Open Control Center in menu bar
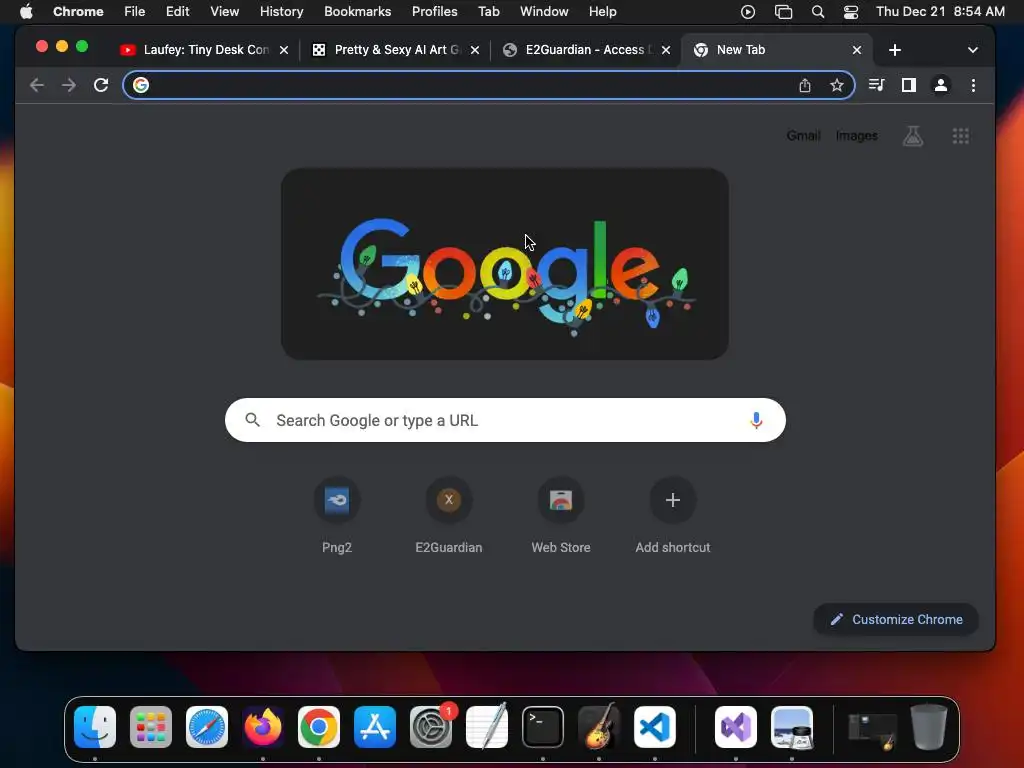This screenshot has width=1024, height=768. pos(851,12)
